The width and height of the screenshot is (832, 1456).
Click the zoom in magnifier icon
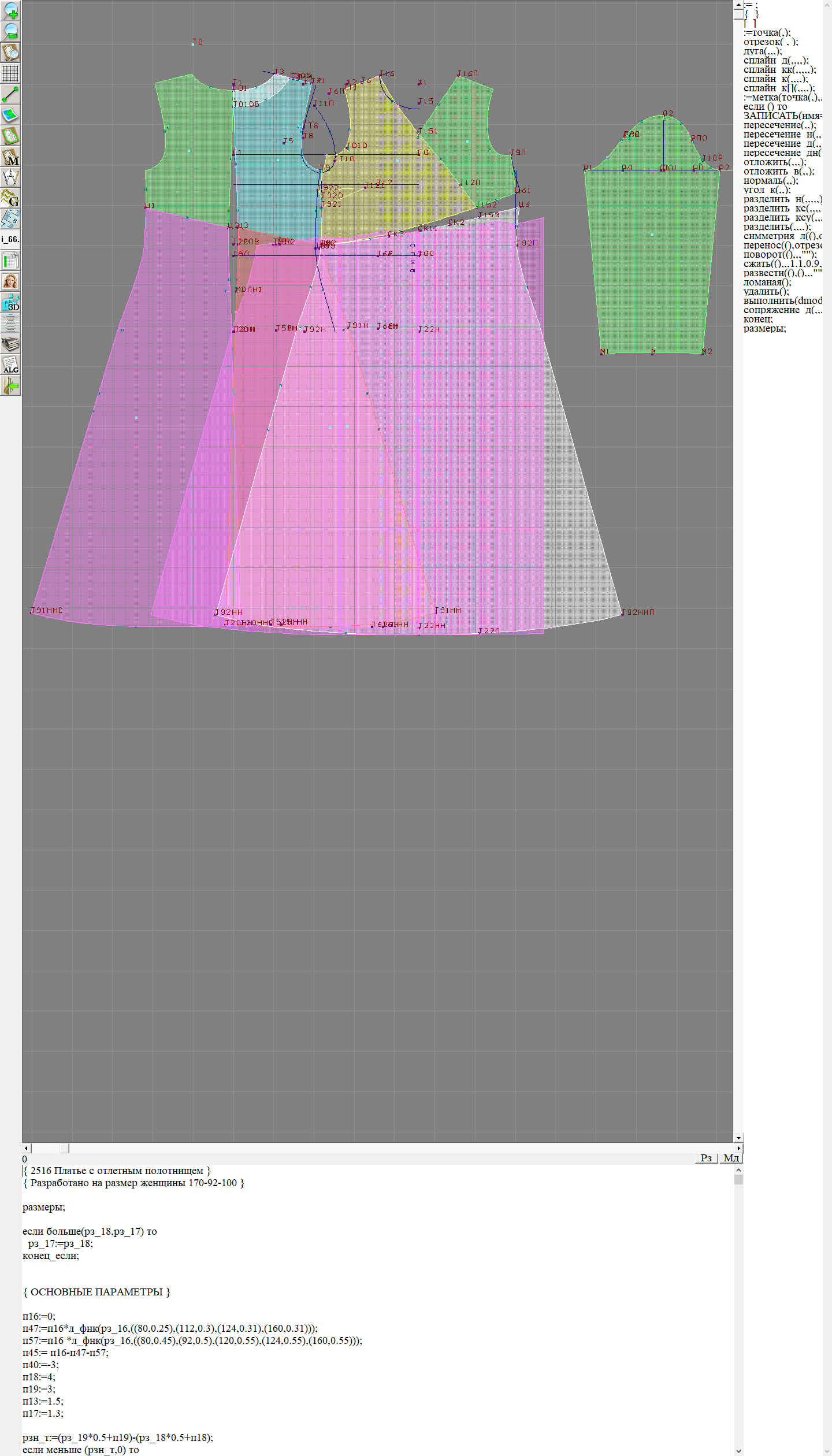10,10
